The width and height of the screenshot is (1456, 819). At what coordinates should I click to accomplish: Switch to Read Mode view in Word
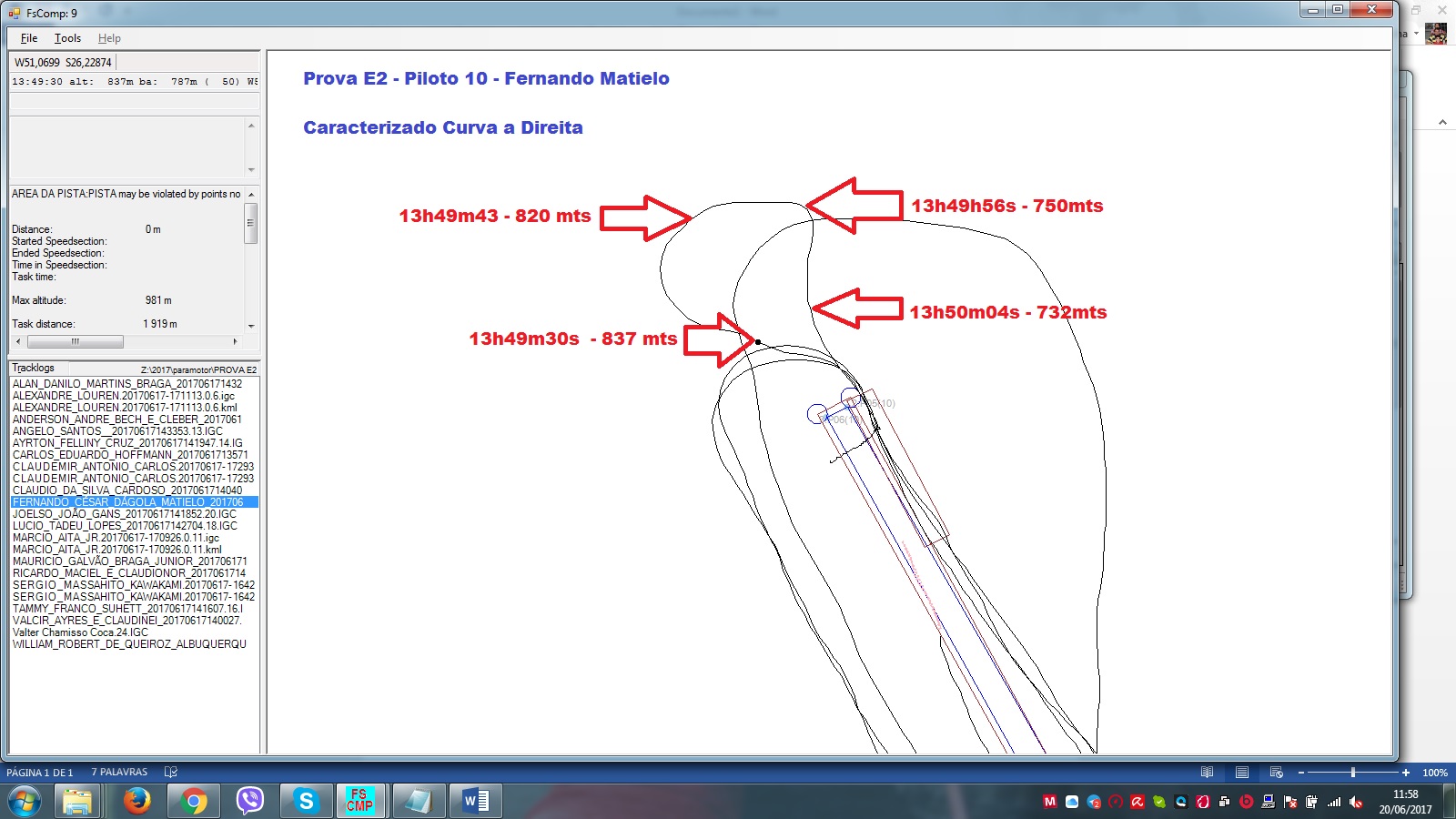tap(1207, 773)
